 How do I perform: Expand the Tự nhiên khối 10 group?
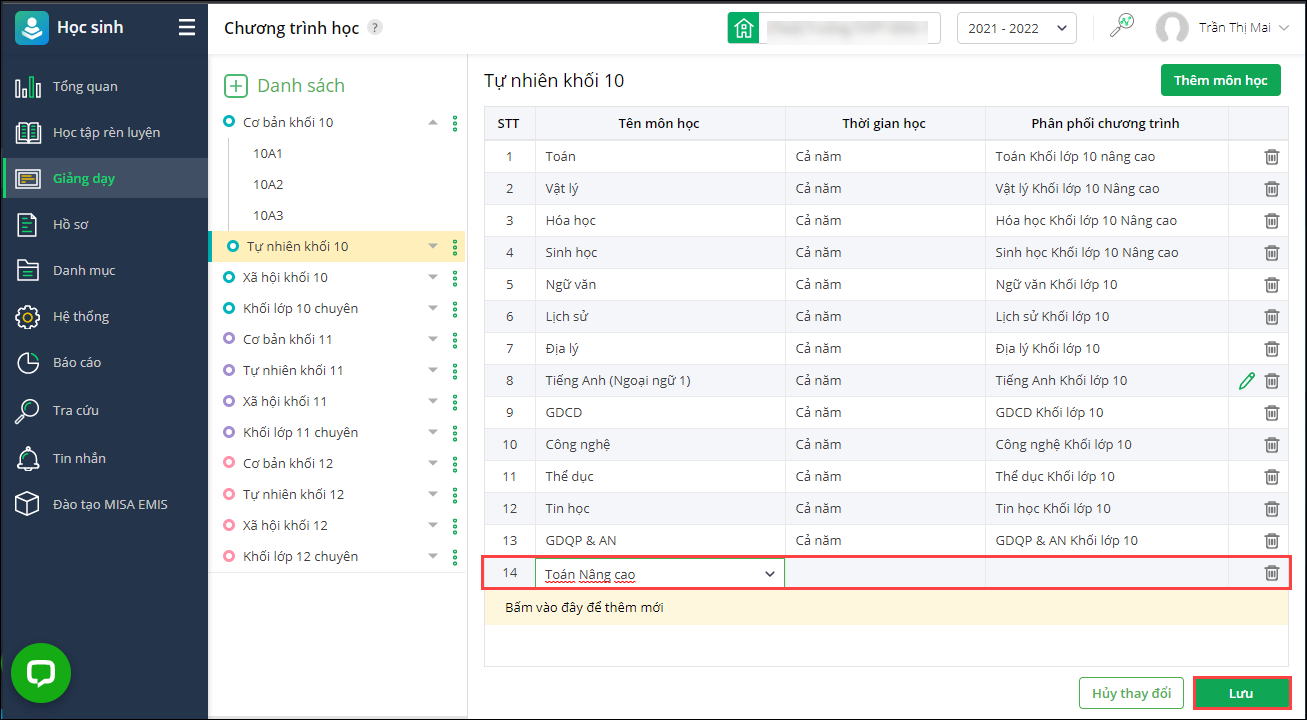(433, 247)
